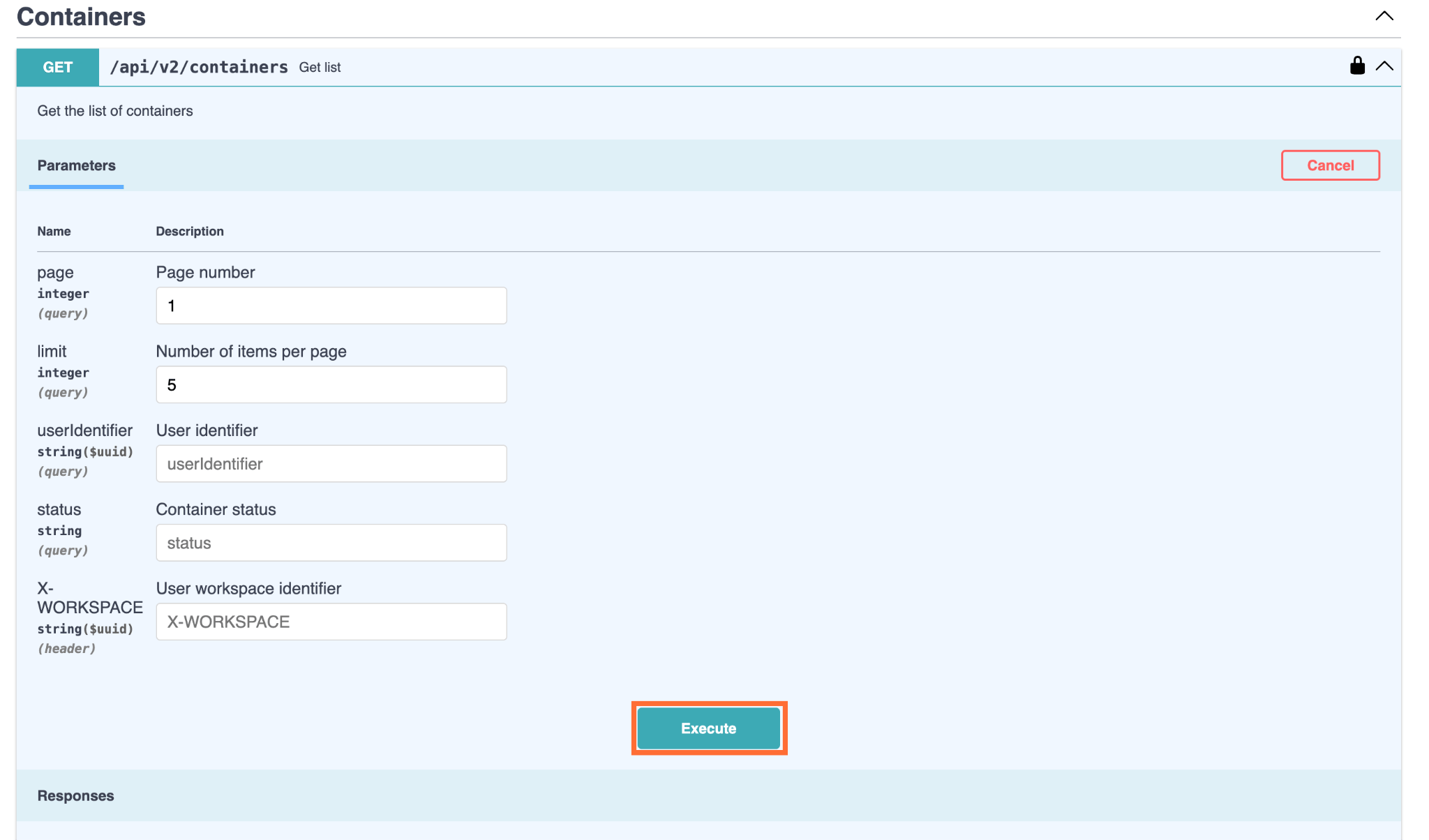The height and width of the screenshot is (840, 1429).
Task: Cancel the try-it-out mode
Action: [x=1330, y=165]
